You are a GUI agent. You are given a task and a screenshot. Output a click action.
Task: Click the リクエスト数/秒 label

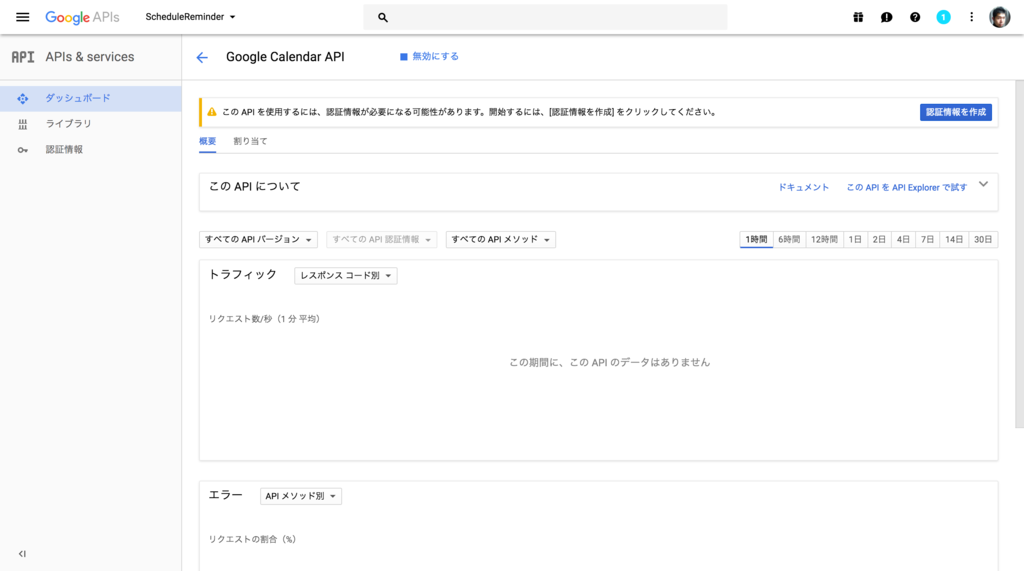(264, 319)
